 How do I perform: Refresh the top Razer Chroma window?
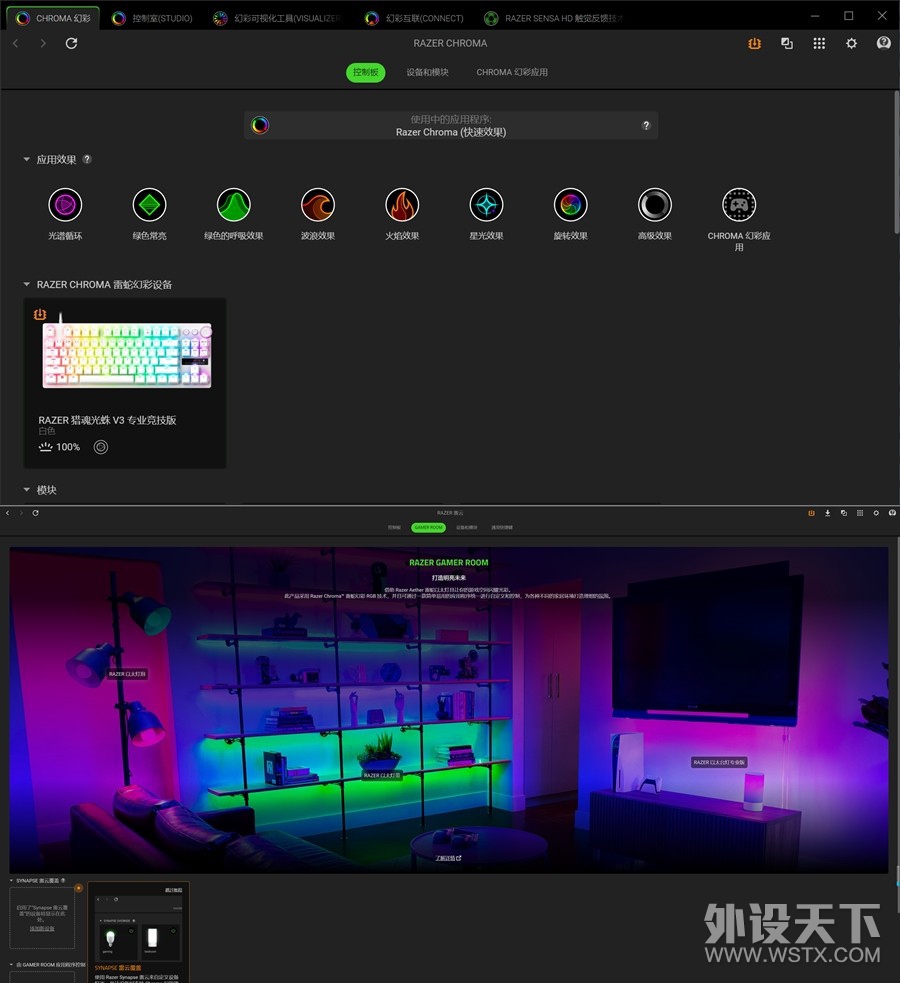click(71, 43)
